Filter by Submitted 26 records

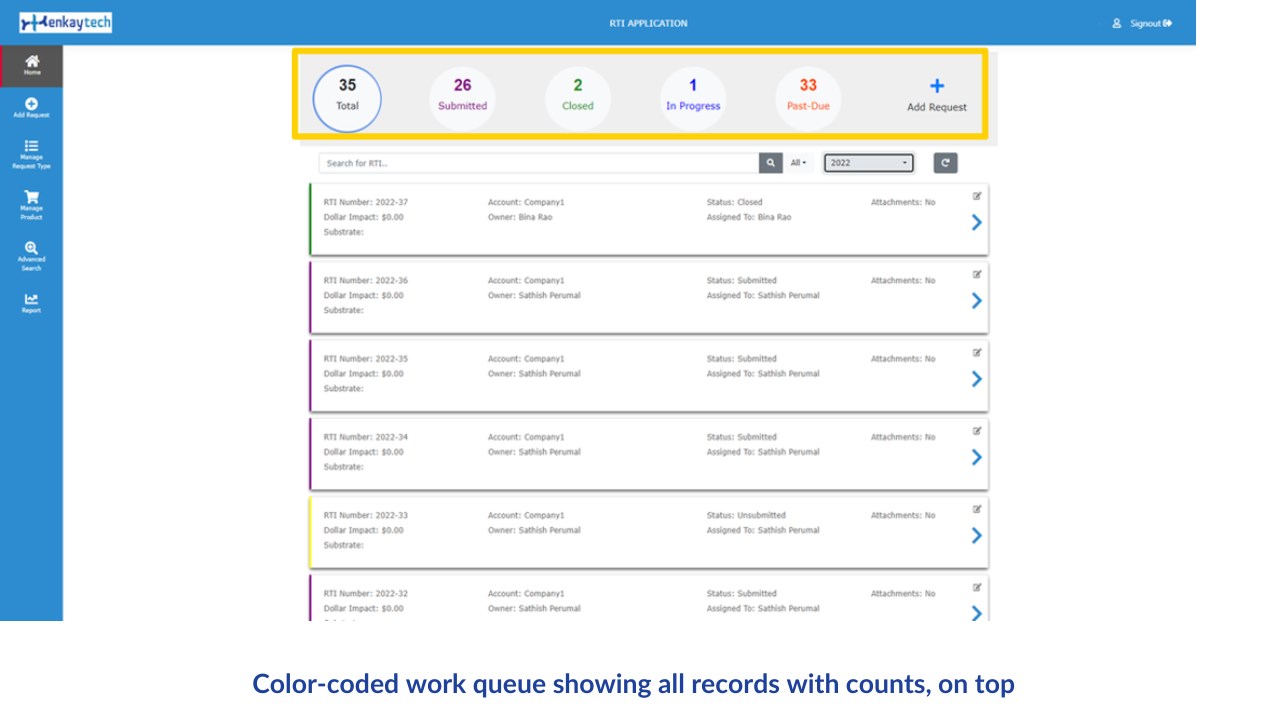click(462, 98)
